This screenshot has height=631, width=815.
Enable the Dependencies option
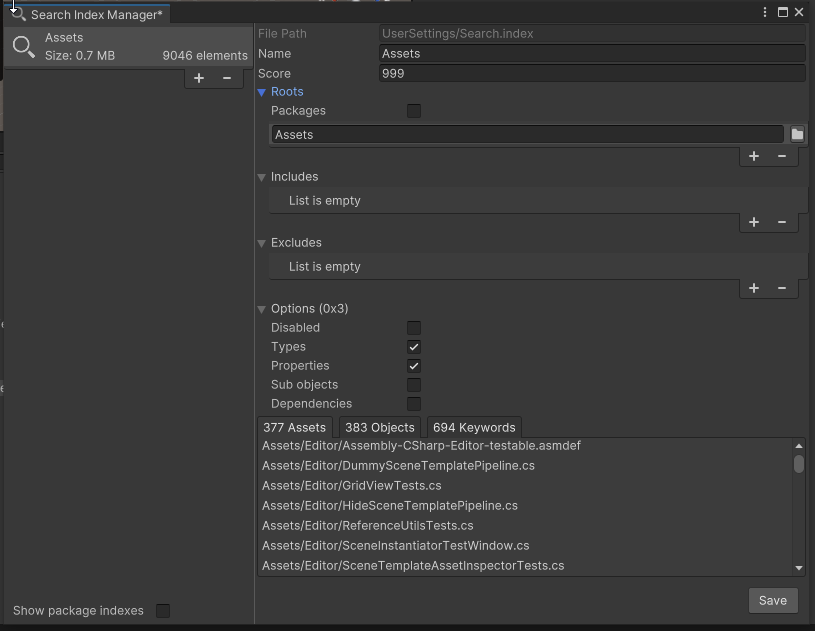(414, 404)
